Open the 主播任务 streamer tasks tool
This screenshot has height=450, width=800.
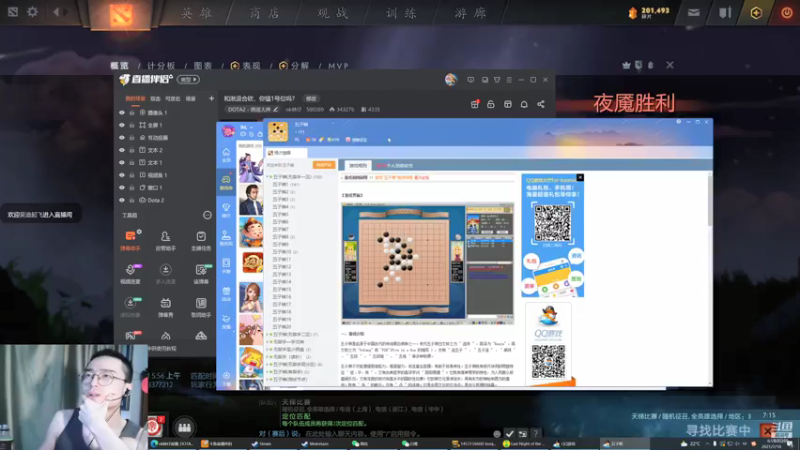[201, 240]
